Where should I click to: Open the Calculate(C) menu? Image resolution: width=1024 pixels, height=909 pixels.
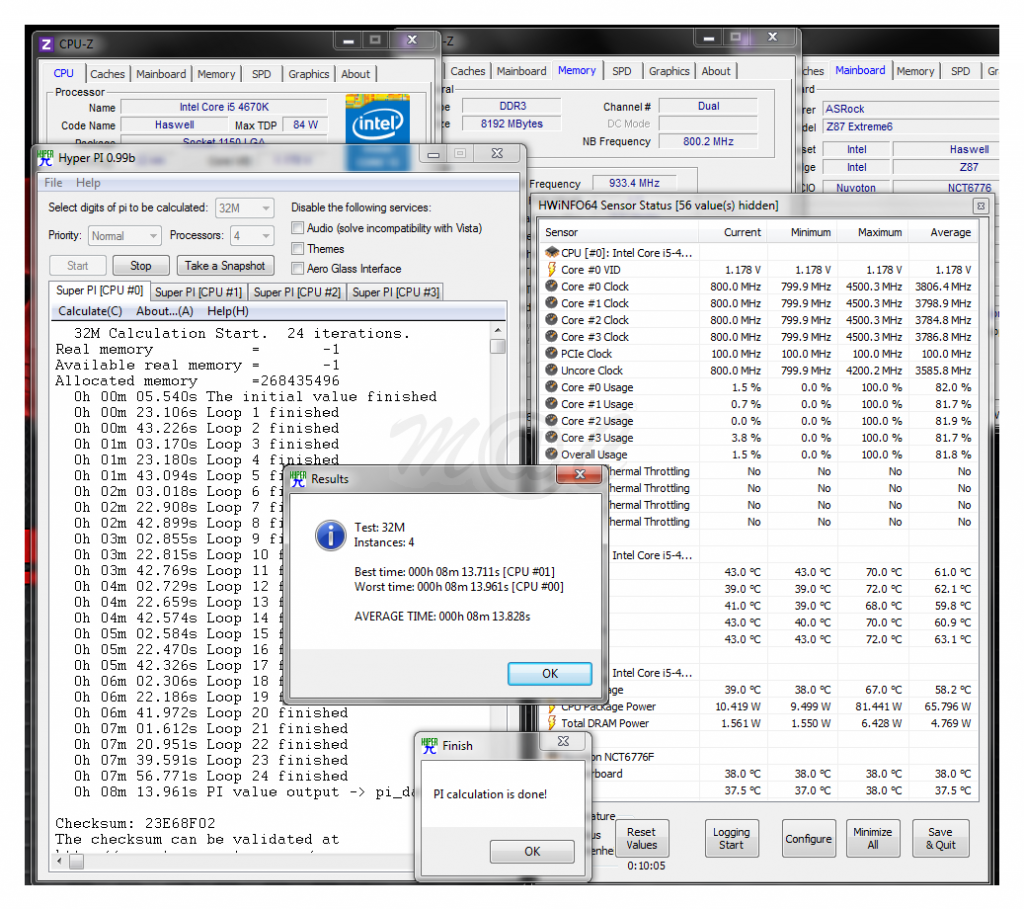coord(90,311)
